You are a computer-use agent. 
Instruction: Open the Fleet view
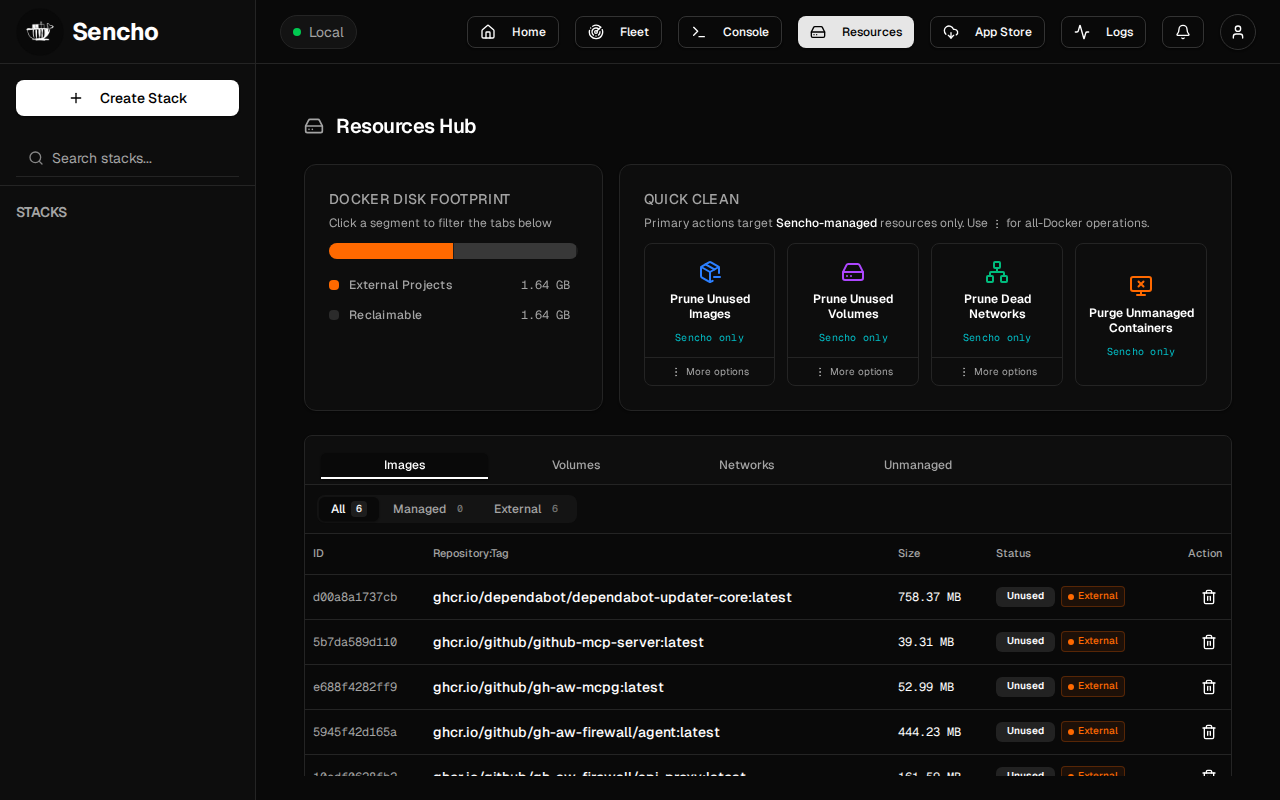point(619,32)
